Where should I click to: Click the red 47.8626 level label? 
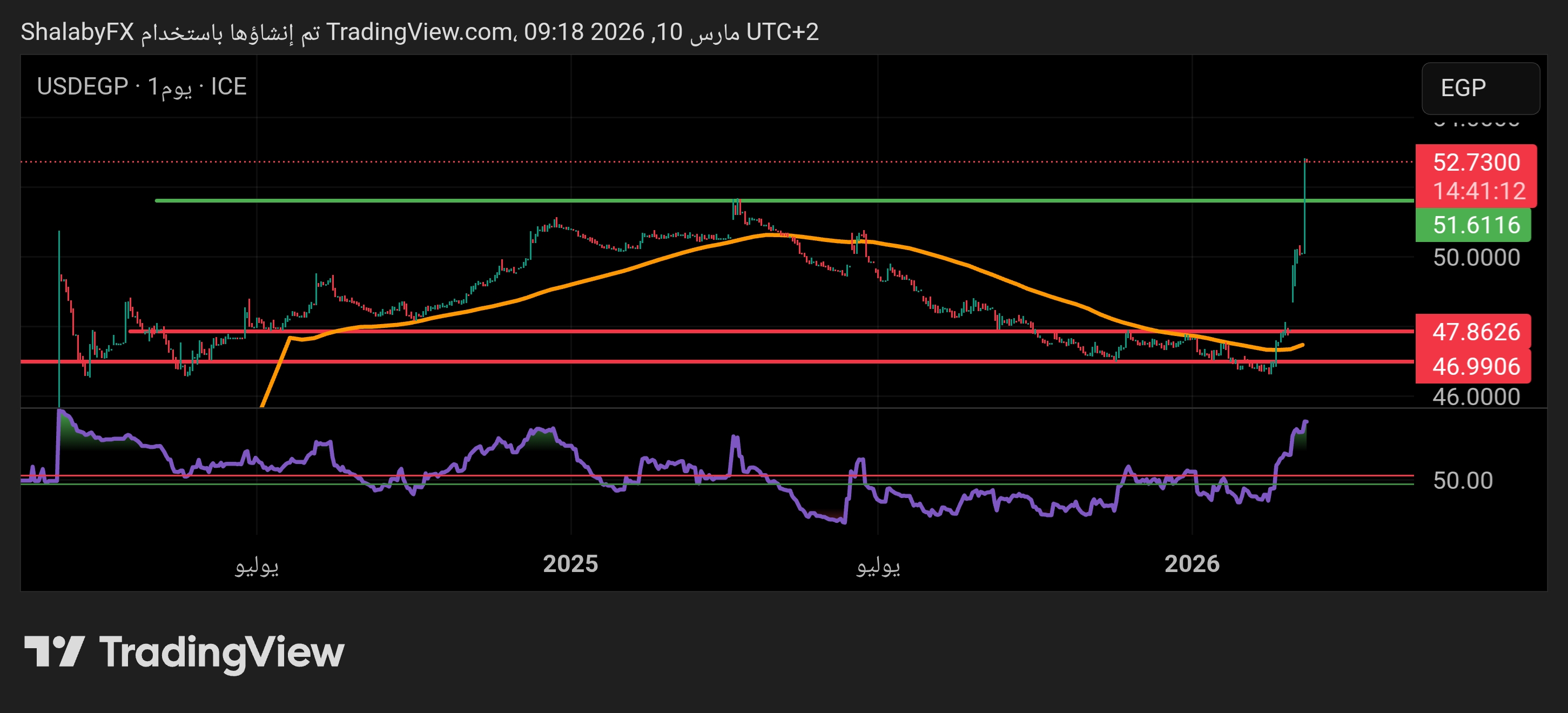[x=1476, y=332]
